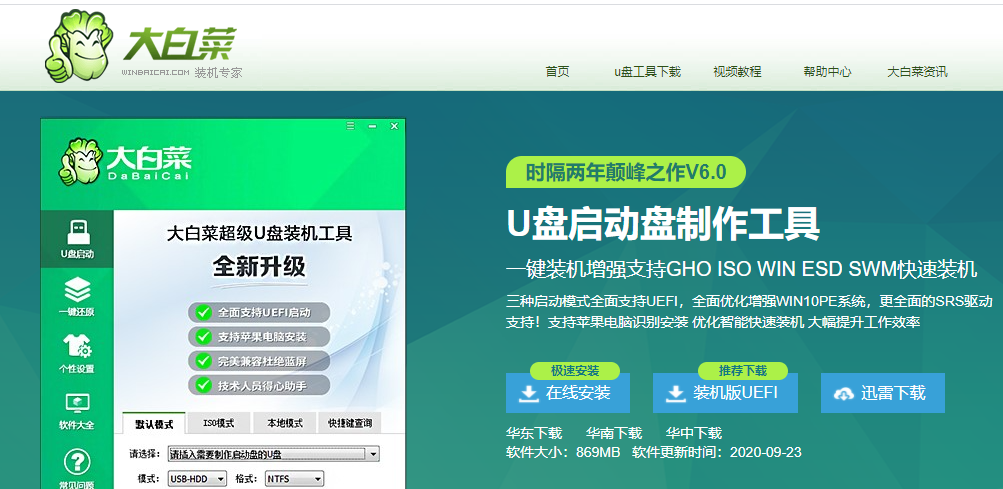1003x489 pixels.
Task: Click the 华南下载 mirror link
Action: coord(613,433)
